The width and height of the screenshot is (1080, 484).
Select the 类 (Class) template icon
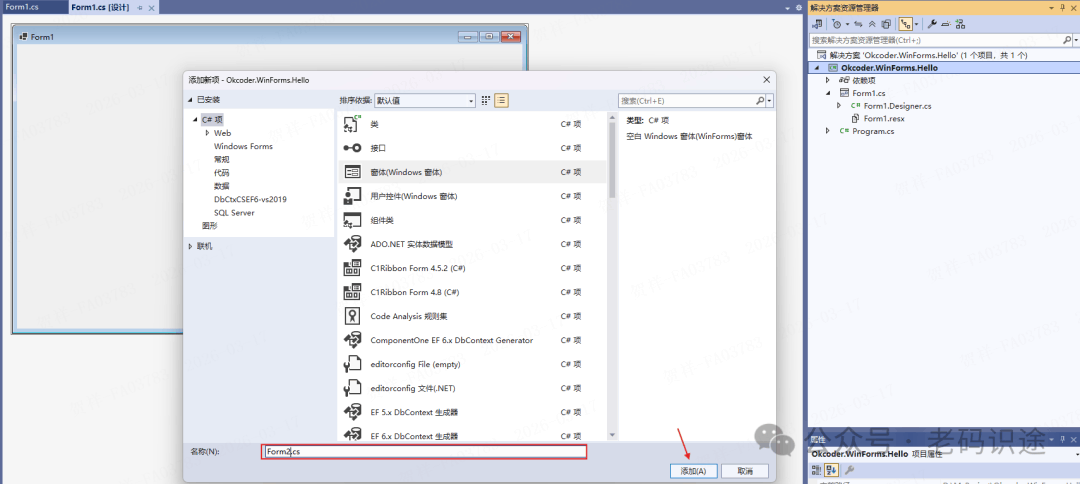point(352,124)
